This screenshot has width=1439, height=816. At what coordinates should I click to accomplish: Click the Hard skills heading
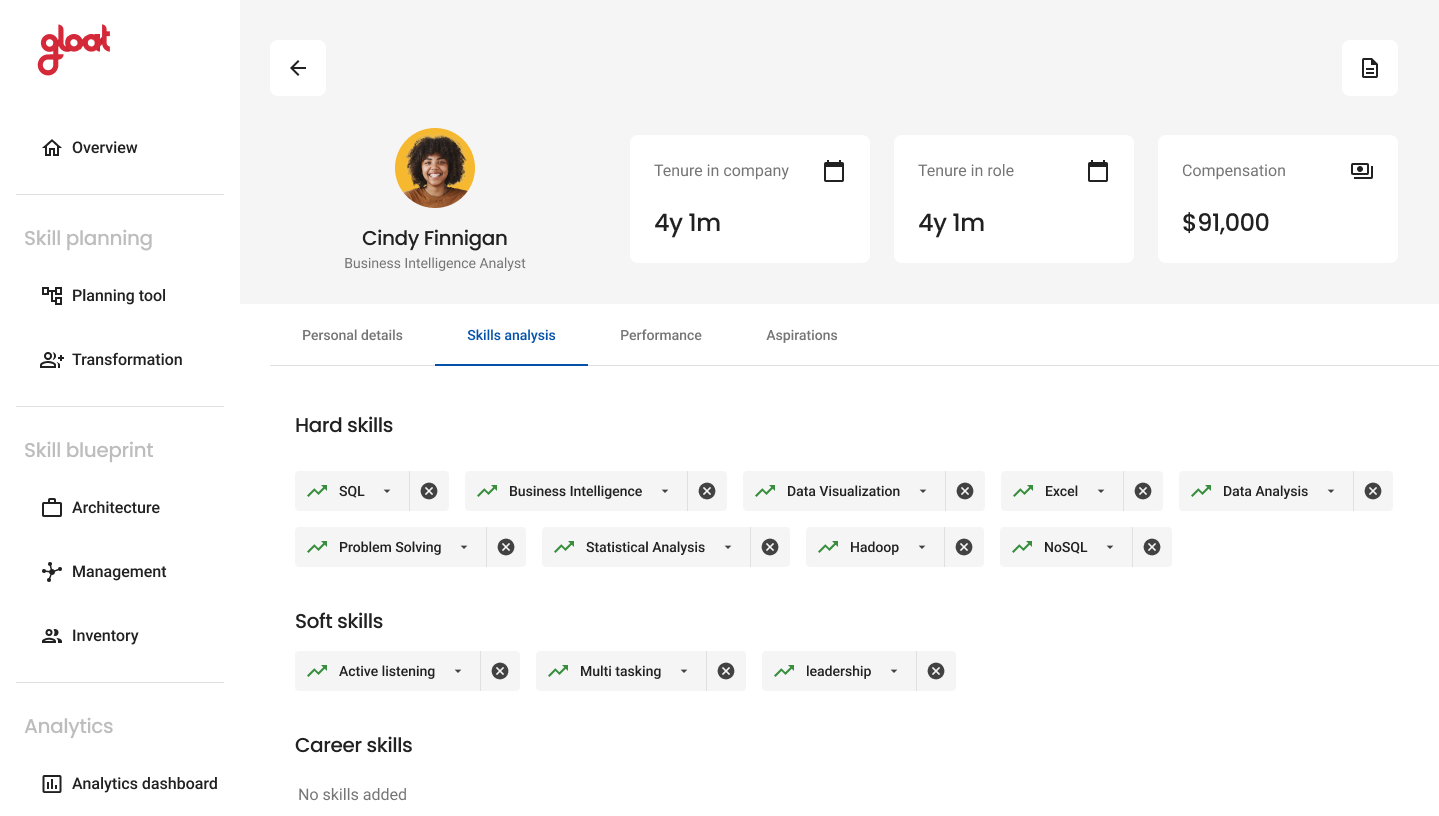tap(344, 425)
